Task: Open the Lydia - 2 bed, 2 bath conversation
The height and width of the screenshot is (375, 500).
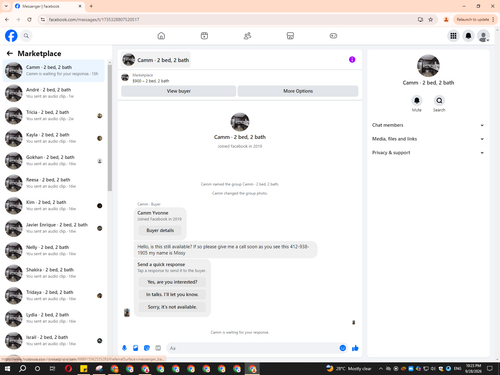Action: [x=54, y=318]
